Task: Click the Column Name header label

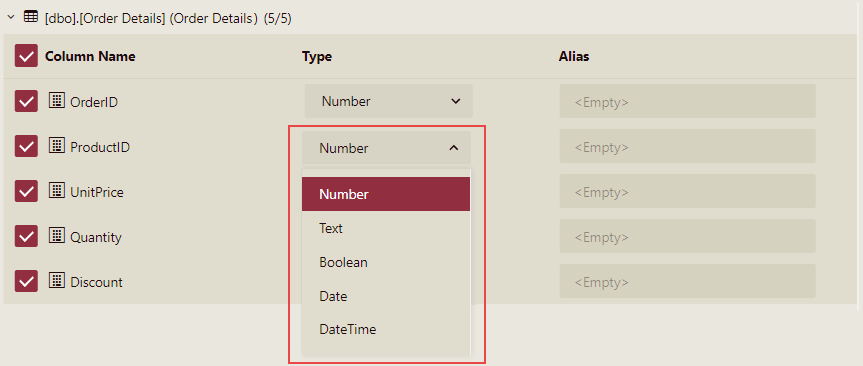Action: point(90,56)
